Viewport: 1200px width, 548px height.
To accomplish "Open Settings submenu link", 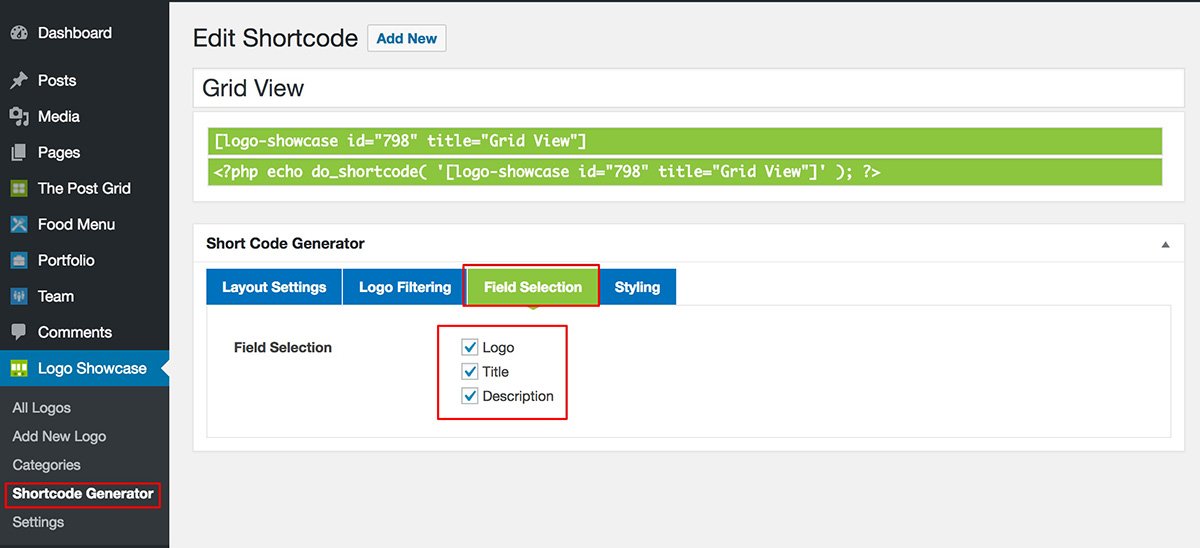I will [x=38, y=522].
